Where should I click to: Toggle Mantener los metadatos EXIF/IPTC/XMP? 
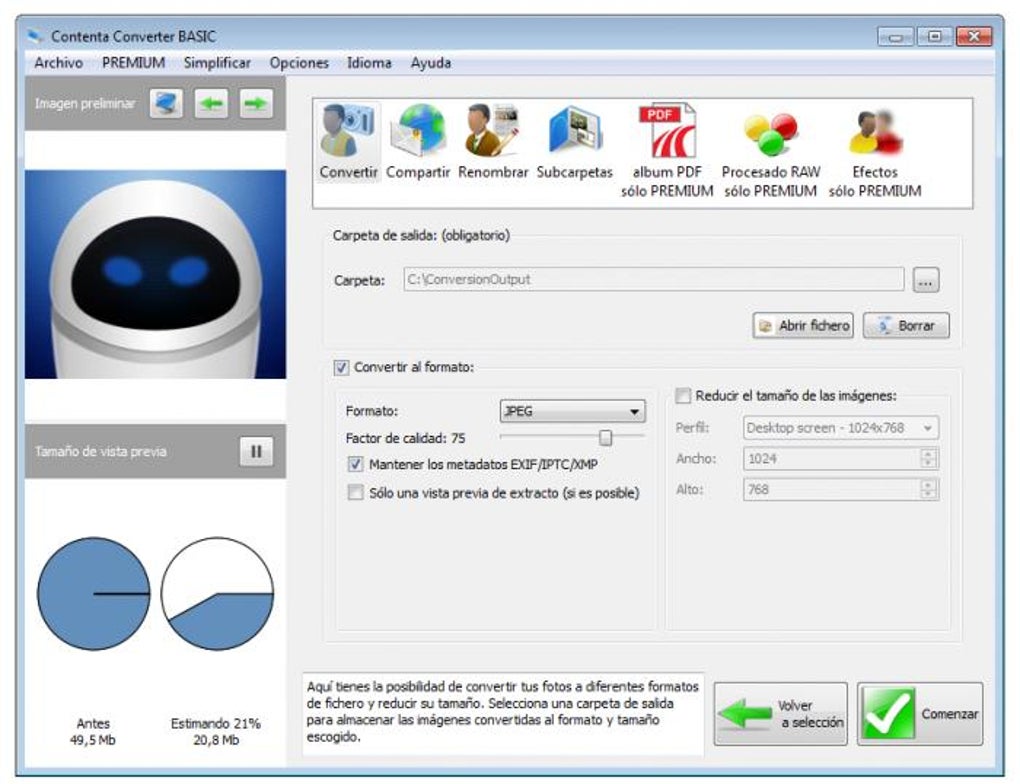[355, 465]
